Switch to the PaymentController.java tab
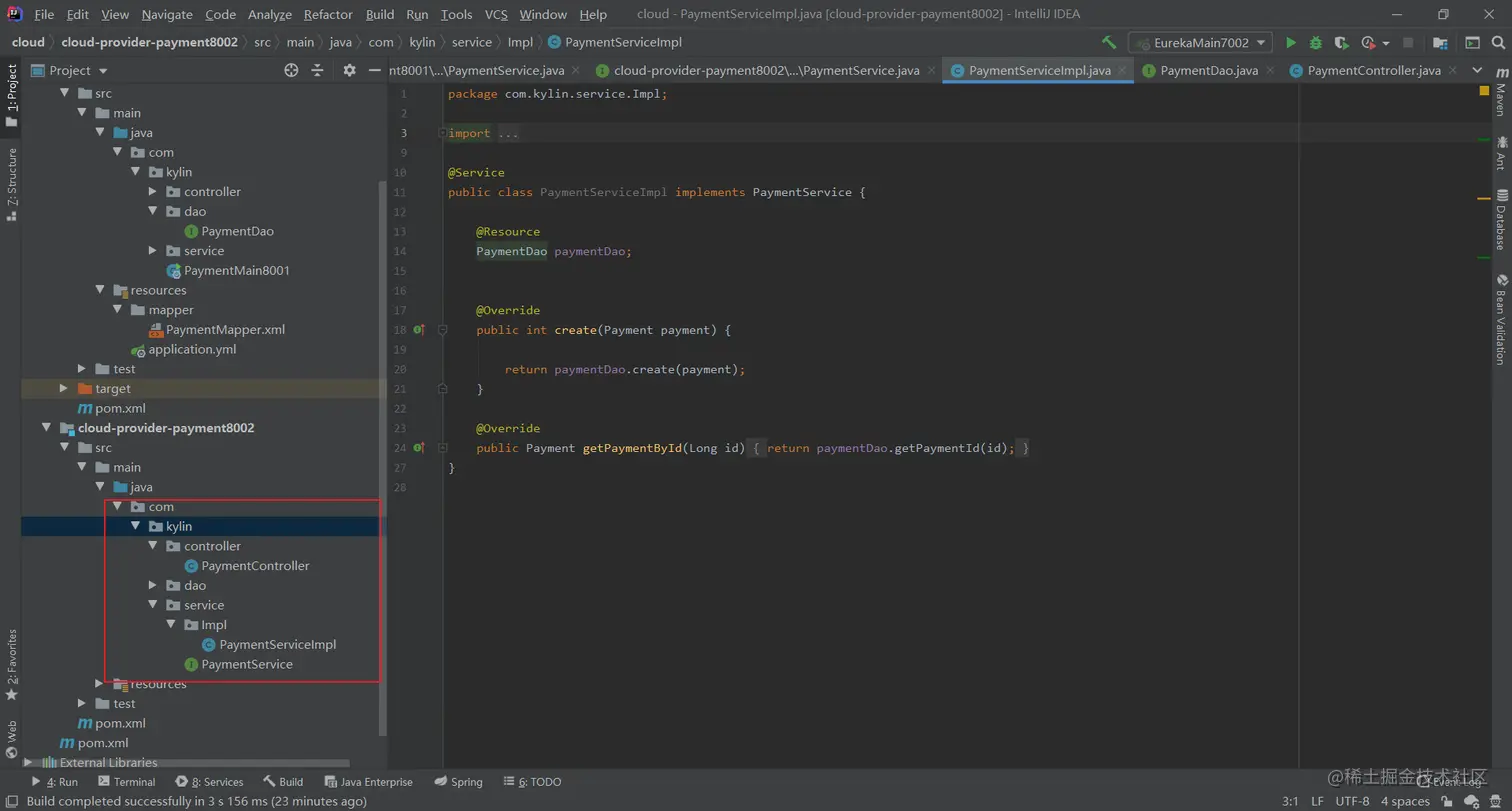1512x811 pixels. click(x=1373, y=71)
